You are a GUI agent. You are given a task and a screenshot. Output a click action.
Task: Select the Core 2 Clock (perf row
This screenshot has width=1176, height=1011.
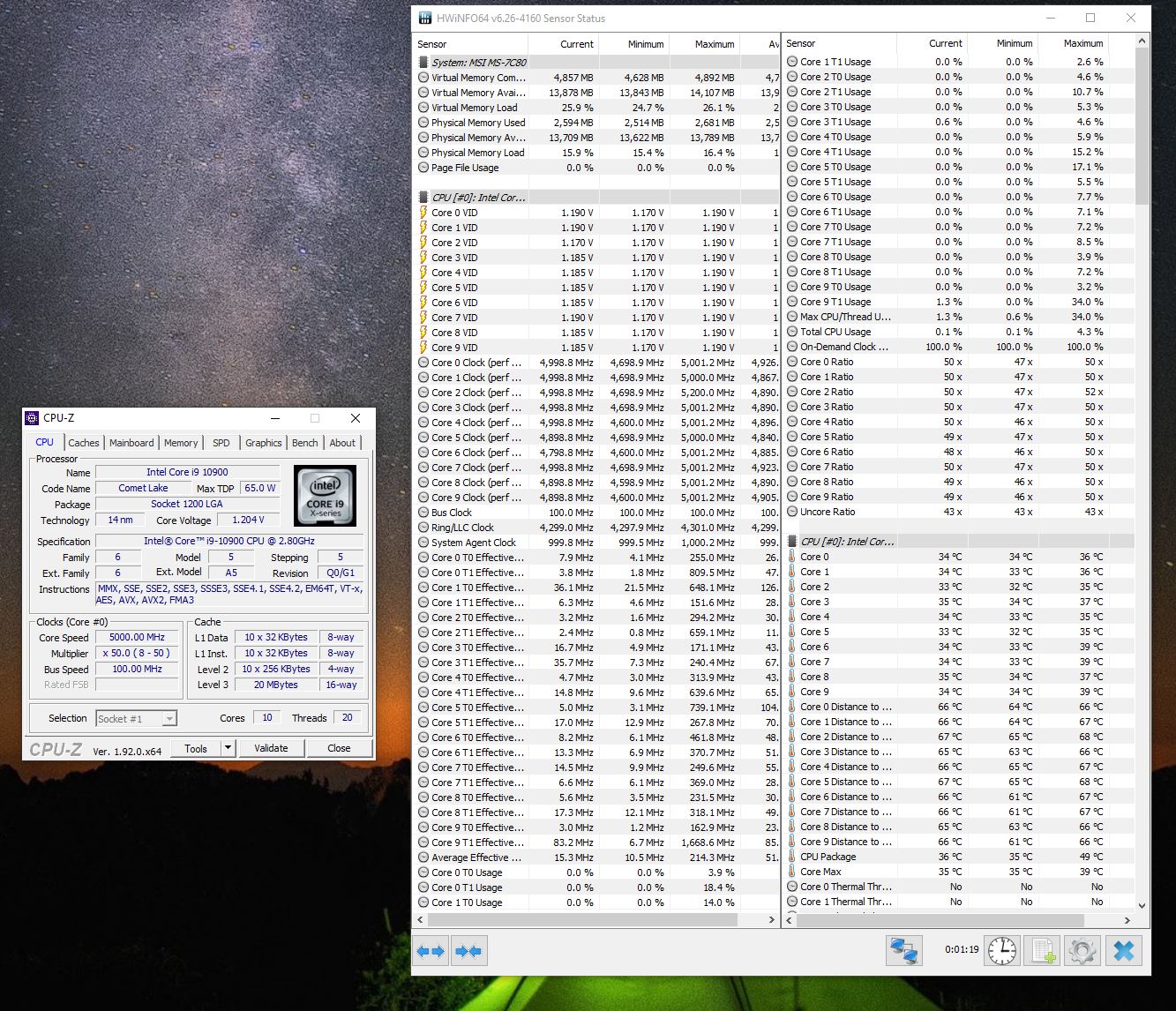coord(597,393)
